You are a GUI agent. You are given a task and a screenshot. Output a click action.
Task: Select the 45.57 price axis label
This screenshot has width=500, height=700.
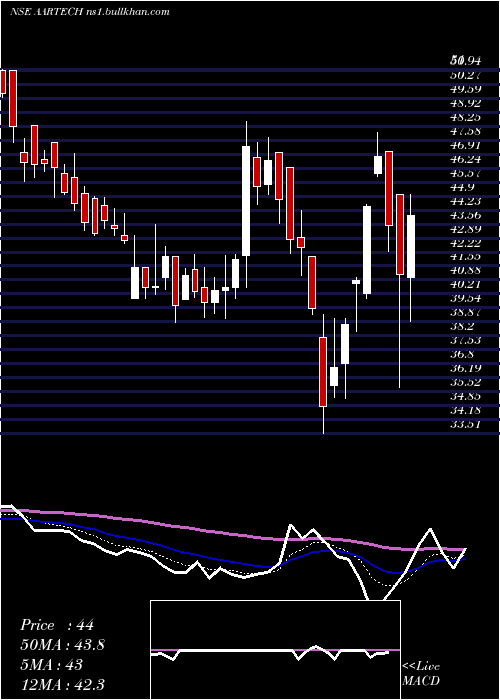click(465, 173)
